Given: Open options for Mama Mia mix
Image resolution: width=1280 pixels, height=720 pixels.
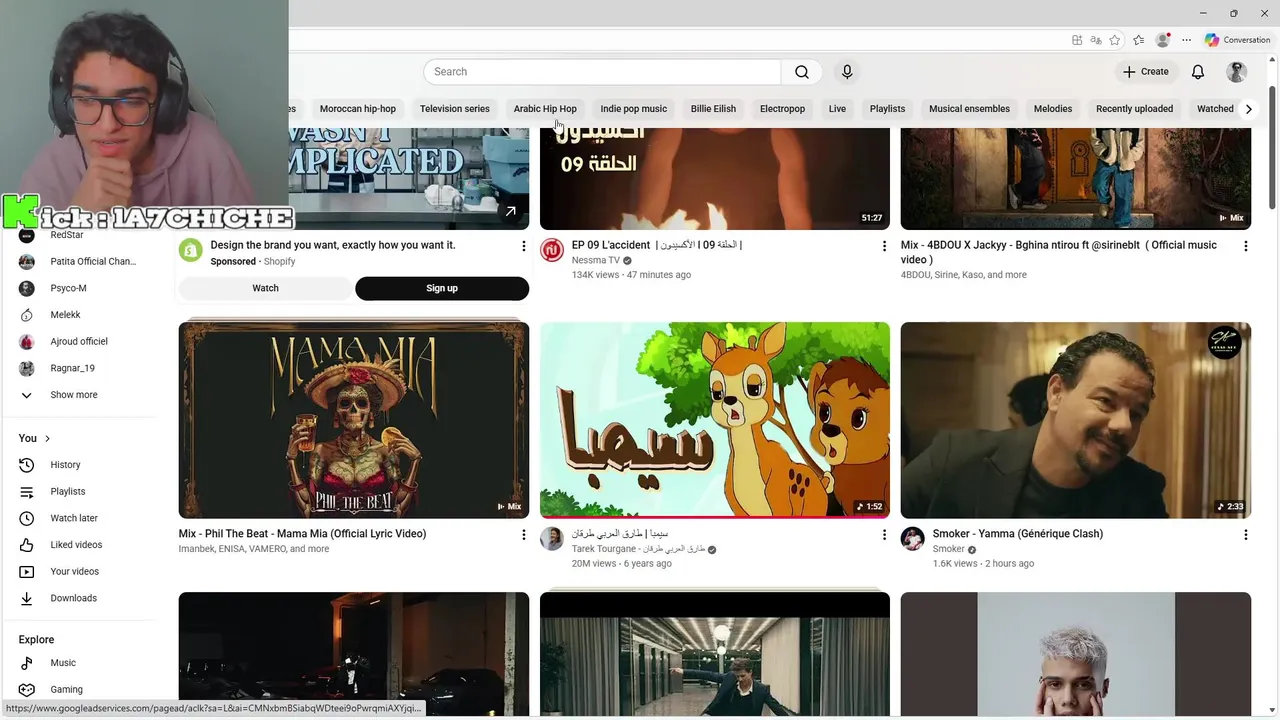Looking at the screenshot, I should pyautogui.click(x=523, y=535).
